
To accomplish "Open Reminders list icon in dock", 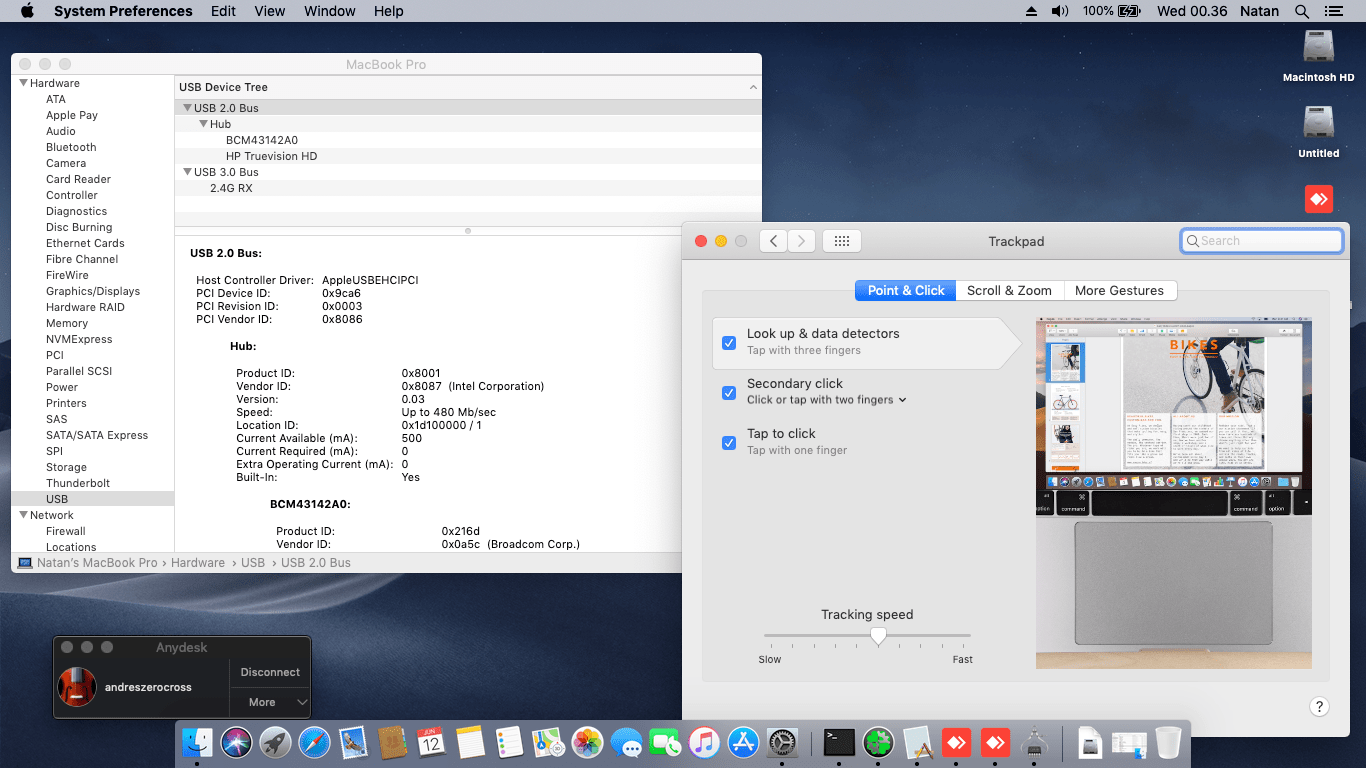I will [509, 742].
